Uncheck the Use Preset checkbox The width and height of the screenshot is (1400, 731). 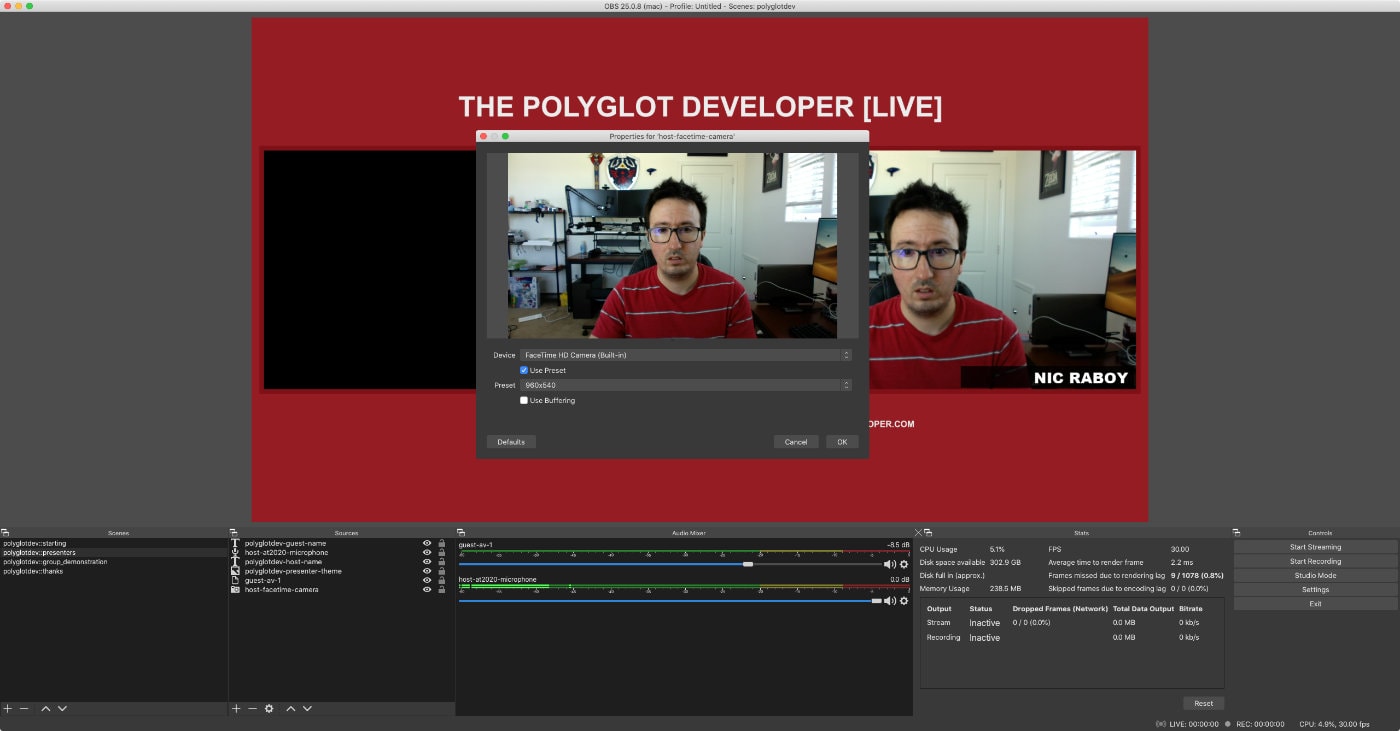[524, 370]
